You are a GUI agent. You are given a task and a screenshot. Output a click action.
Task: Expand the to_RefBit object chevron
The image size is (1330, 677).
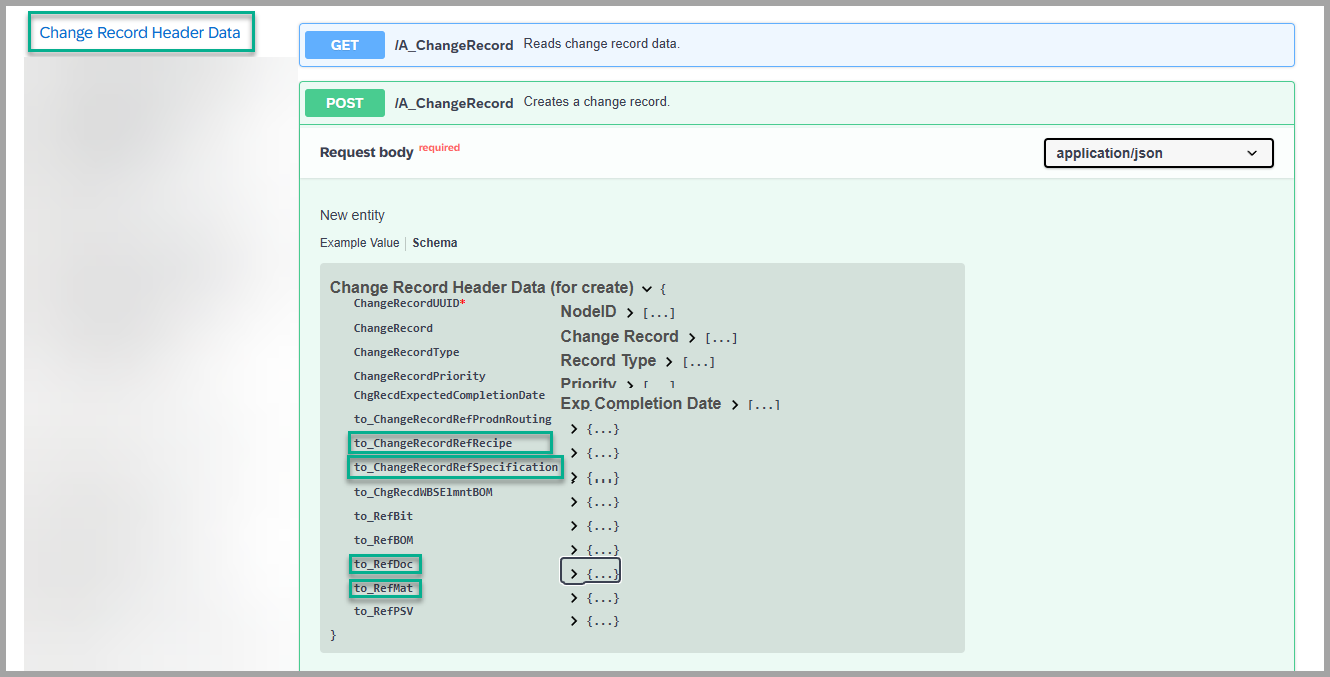[x=574, y=526]
